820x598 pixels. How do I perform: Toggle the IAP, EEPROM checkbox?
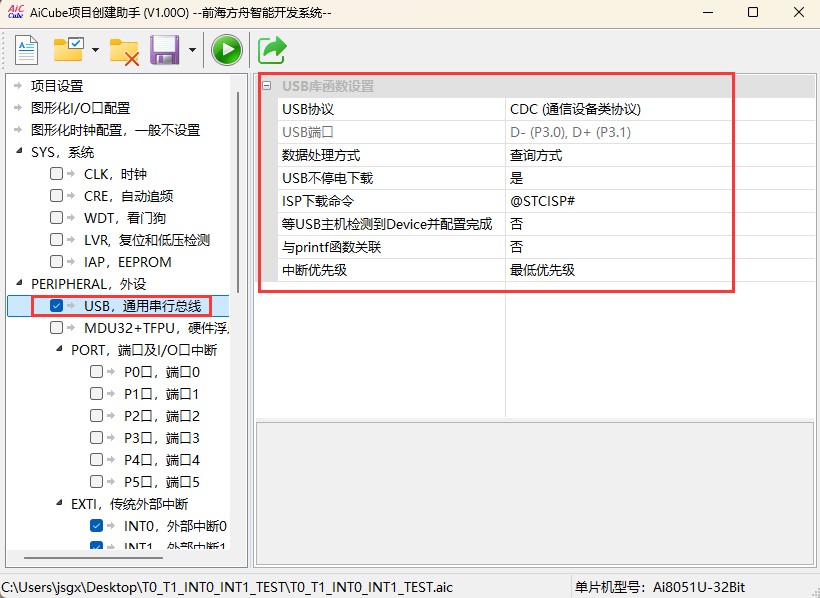coord(56,261)
